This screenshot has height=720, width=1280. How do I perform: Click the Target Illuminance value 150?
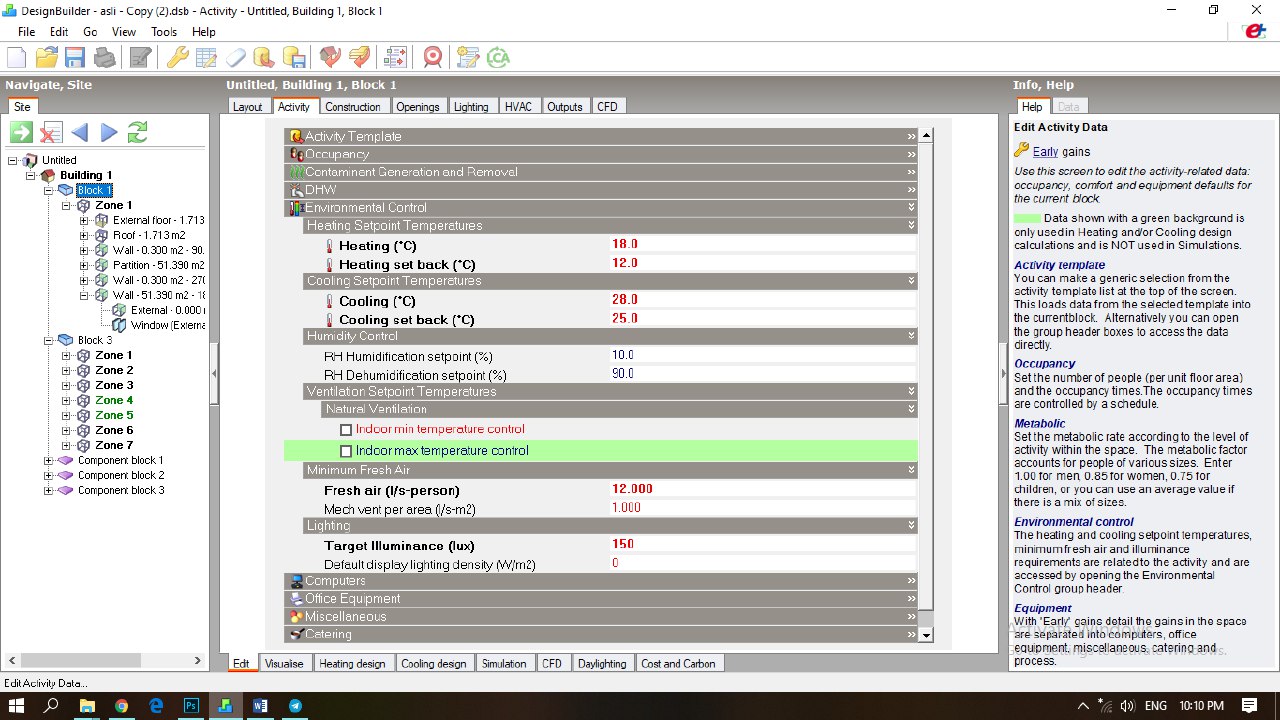click(763, 544)
